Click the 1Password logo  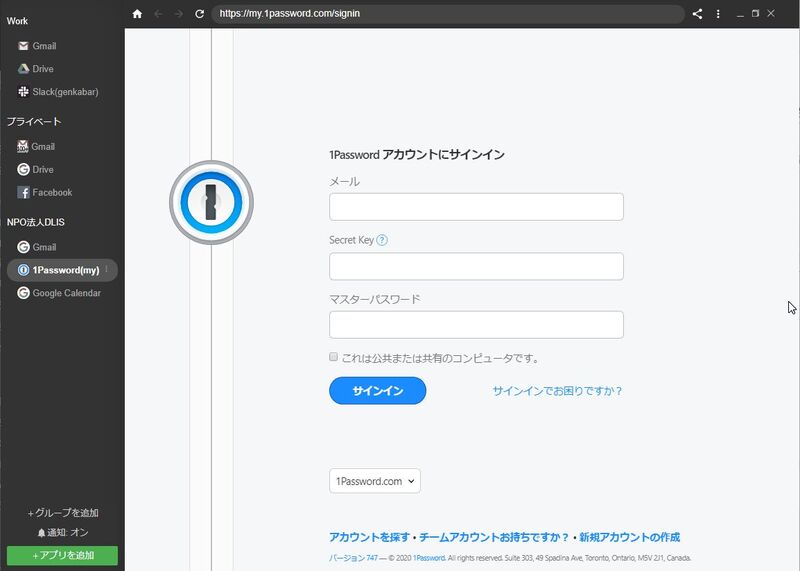point(211,203)
